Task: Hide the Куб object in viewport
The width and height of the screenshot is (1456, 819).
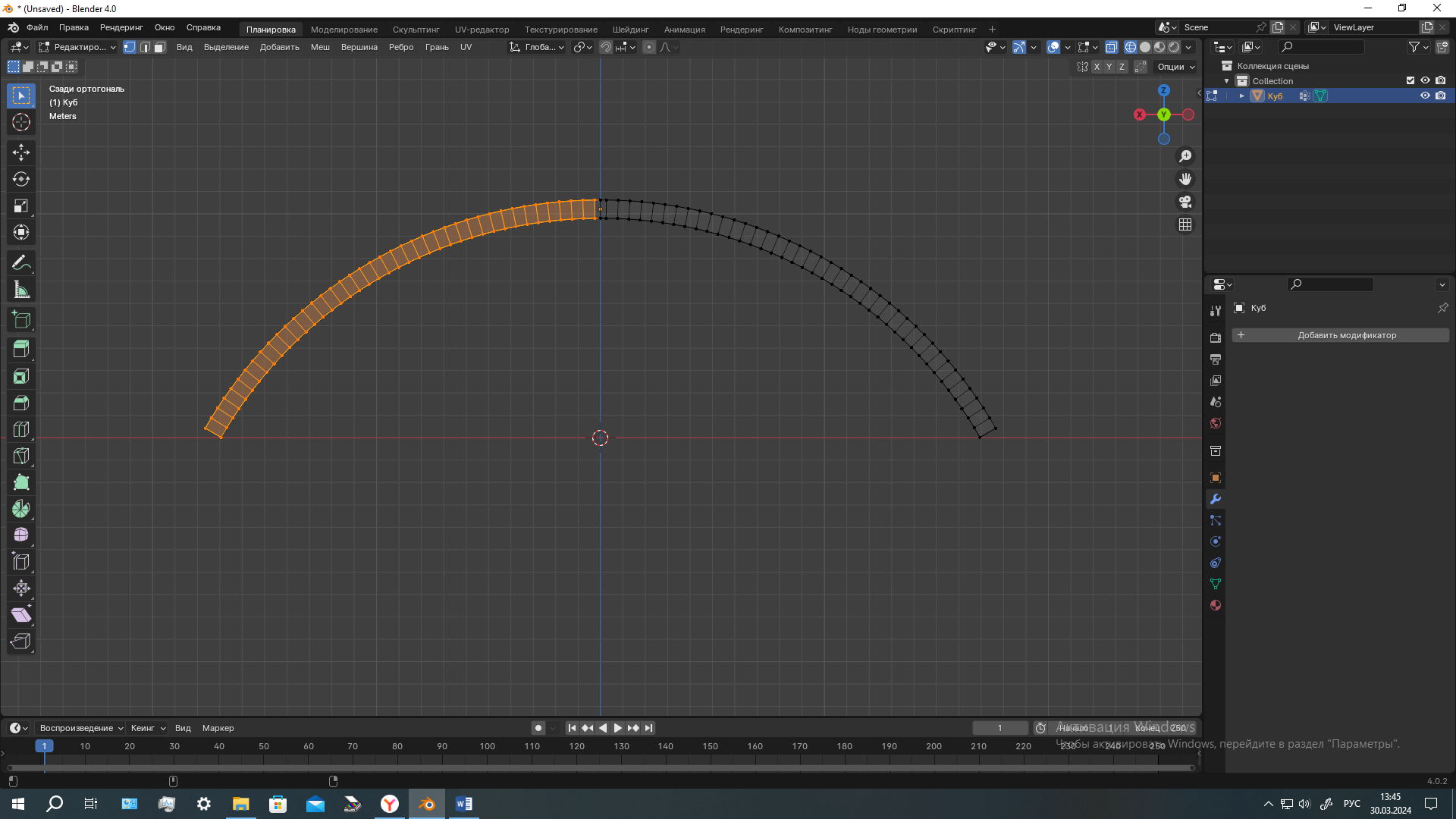Action: 1425,96
